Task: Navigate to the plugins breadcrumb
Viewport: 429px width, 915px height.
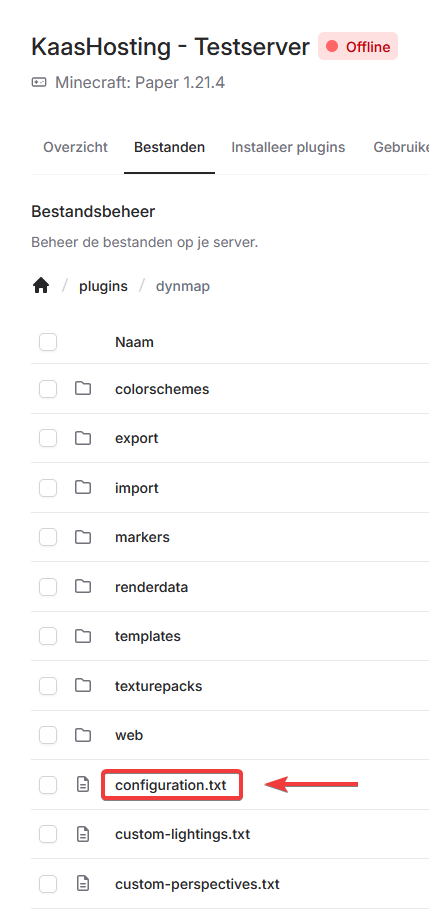Action: 103,287
